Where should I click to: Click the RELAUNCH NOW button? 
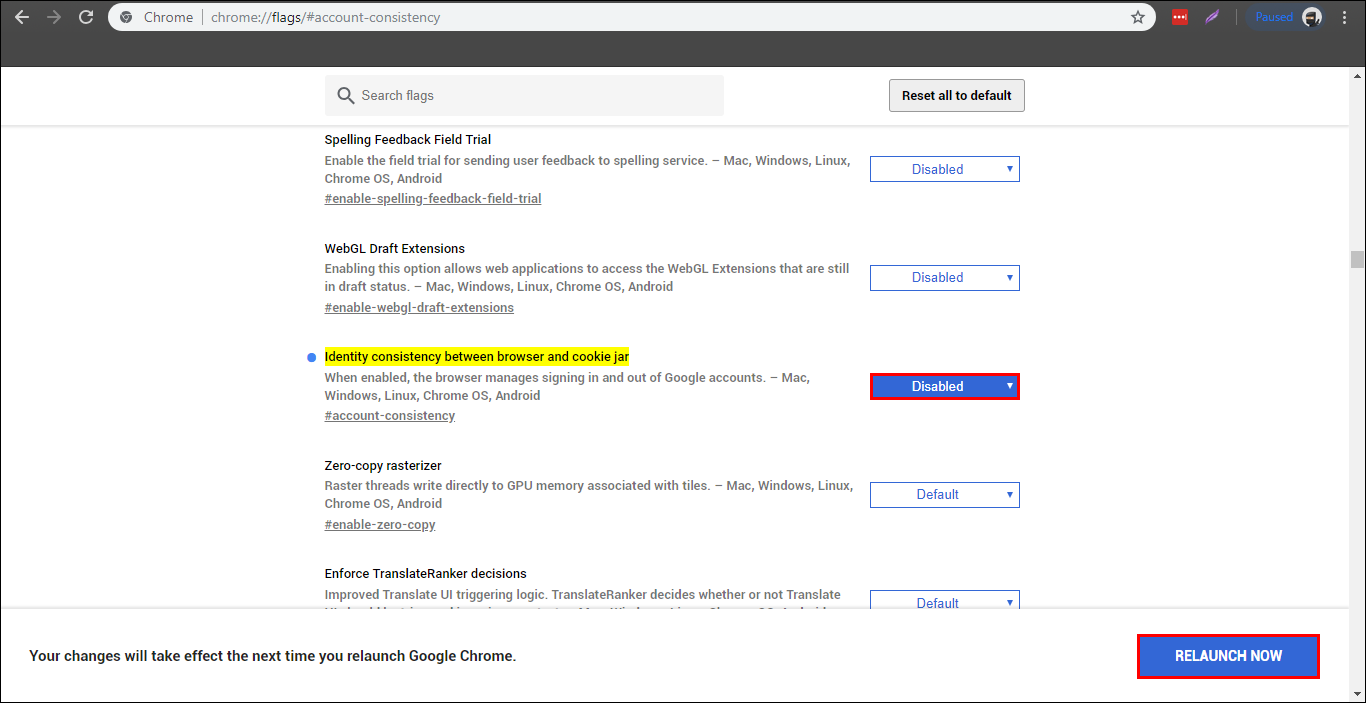1228,656
